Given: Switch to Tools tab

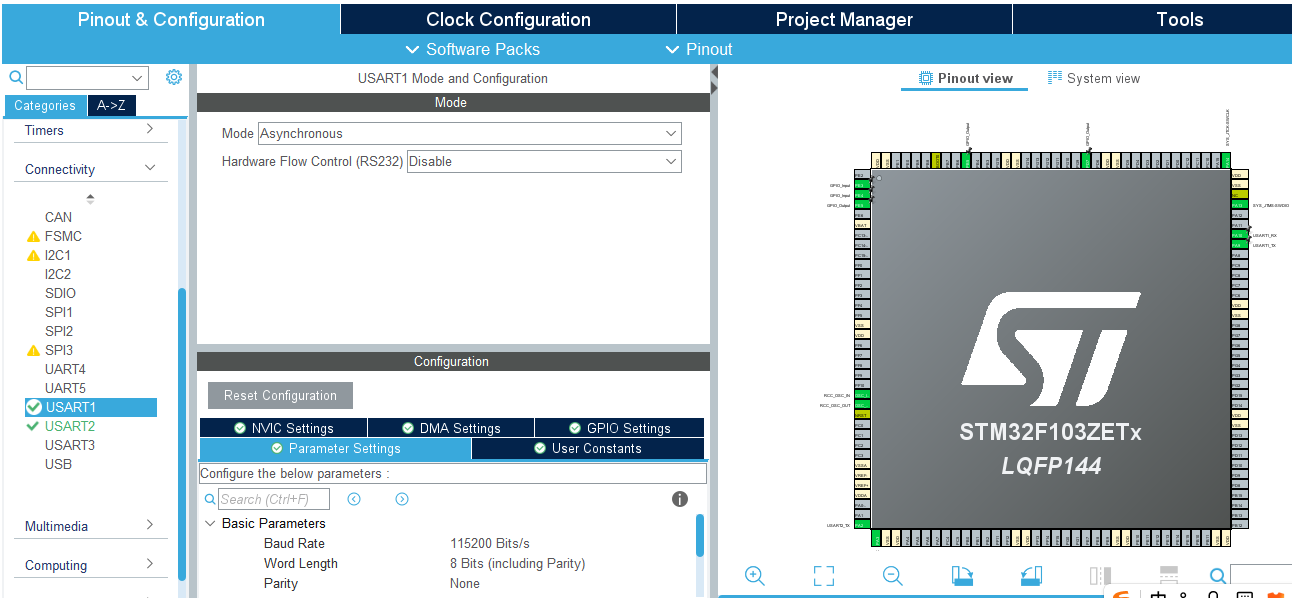Looking at the screenshot, I should coord(1180,19).
